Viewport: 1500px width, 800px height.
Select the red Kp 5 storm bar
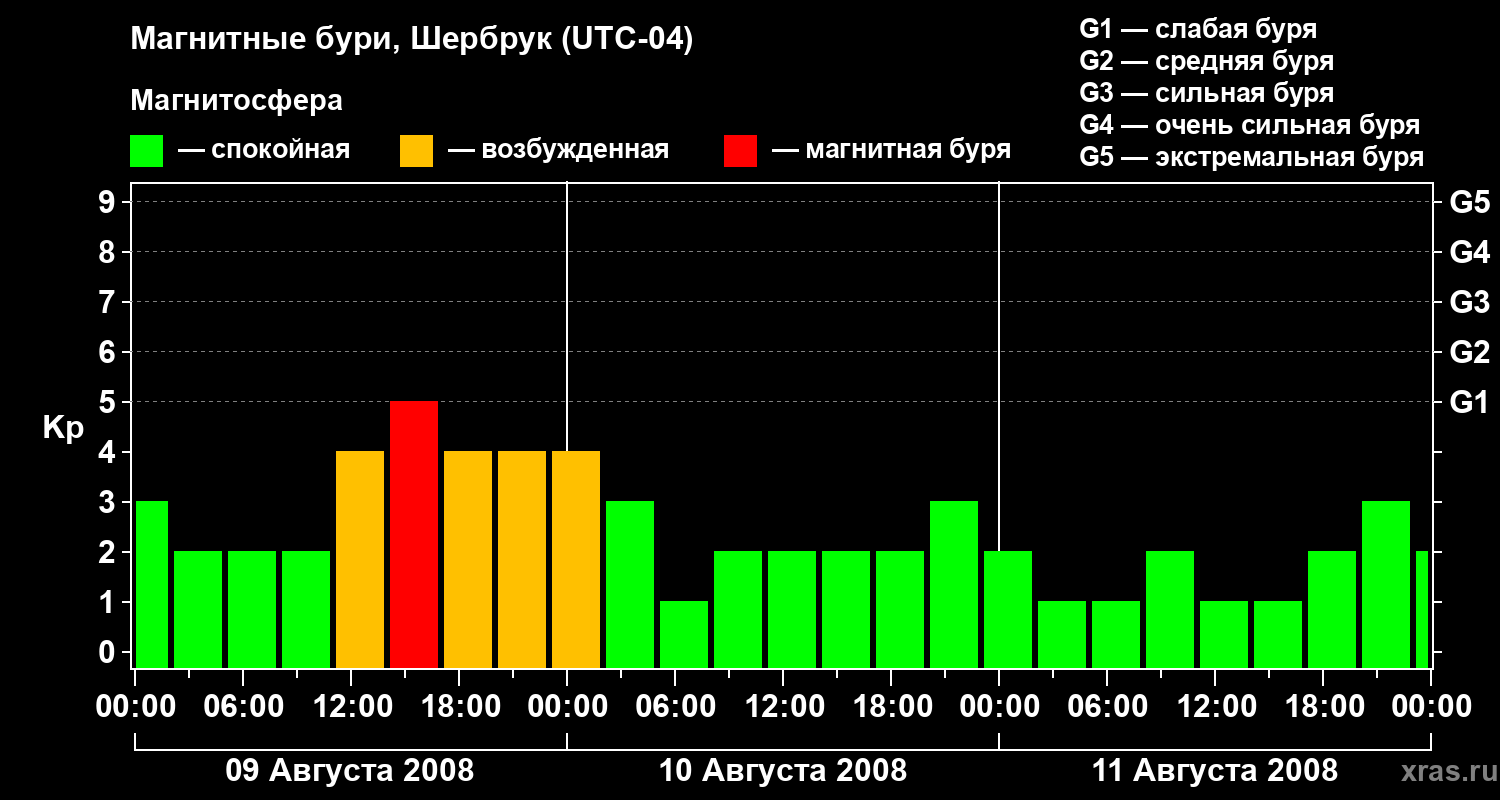414,534
